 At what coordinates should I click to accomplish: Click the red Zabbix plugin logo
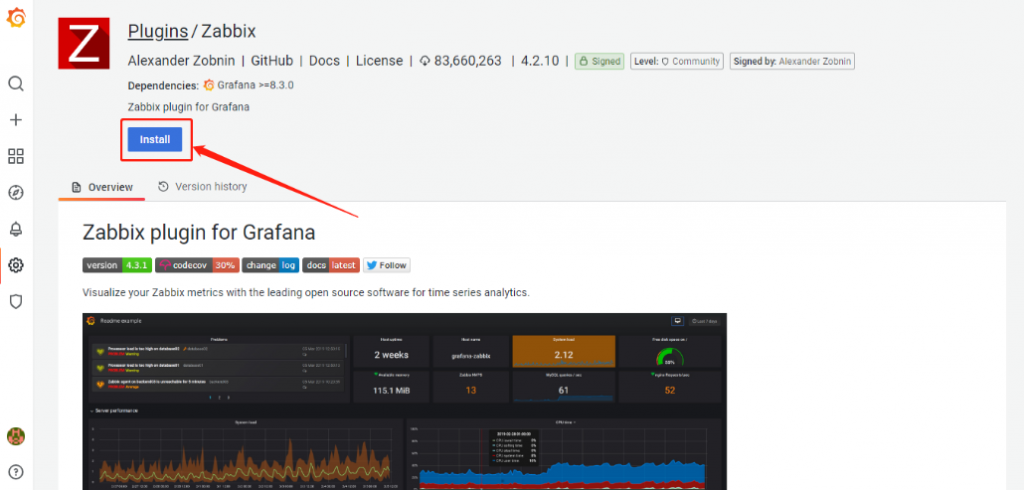tap(84, 43)
